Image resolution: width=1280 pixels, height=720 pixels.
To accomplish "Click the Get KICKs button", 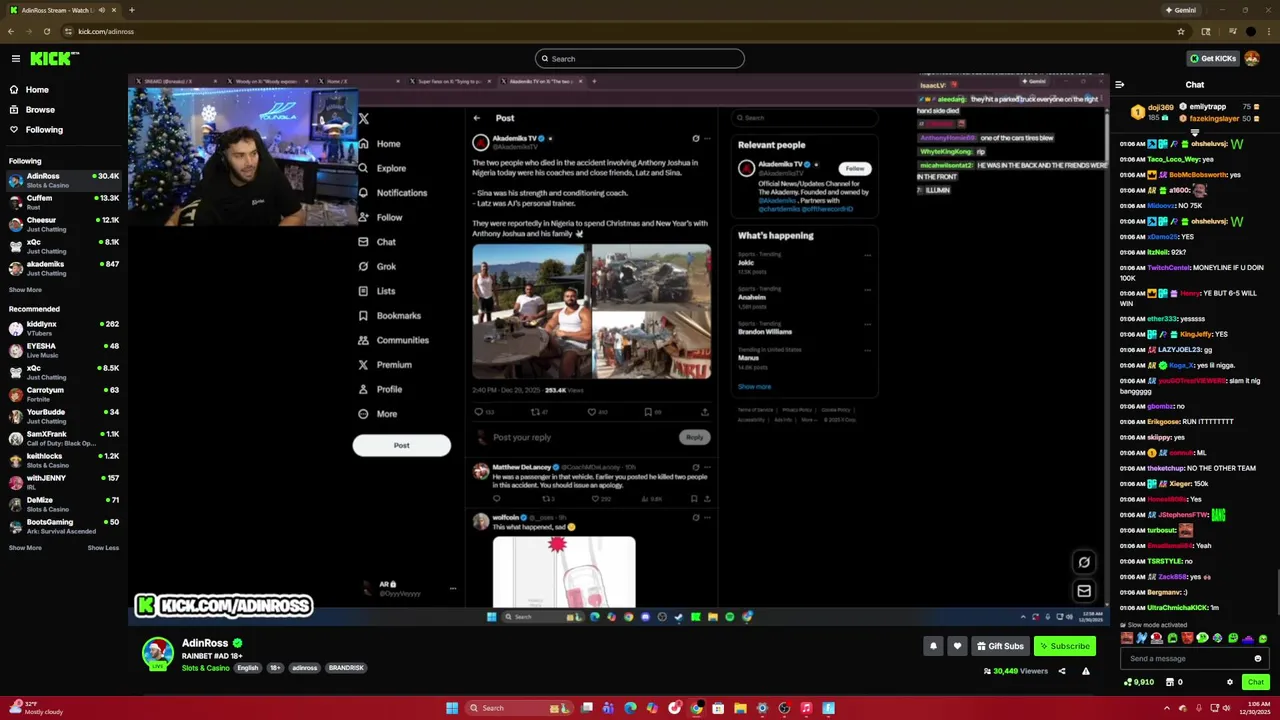I will [1212, 58].
